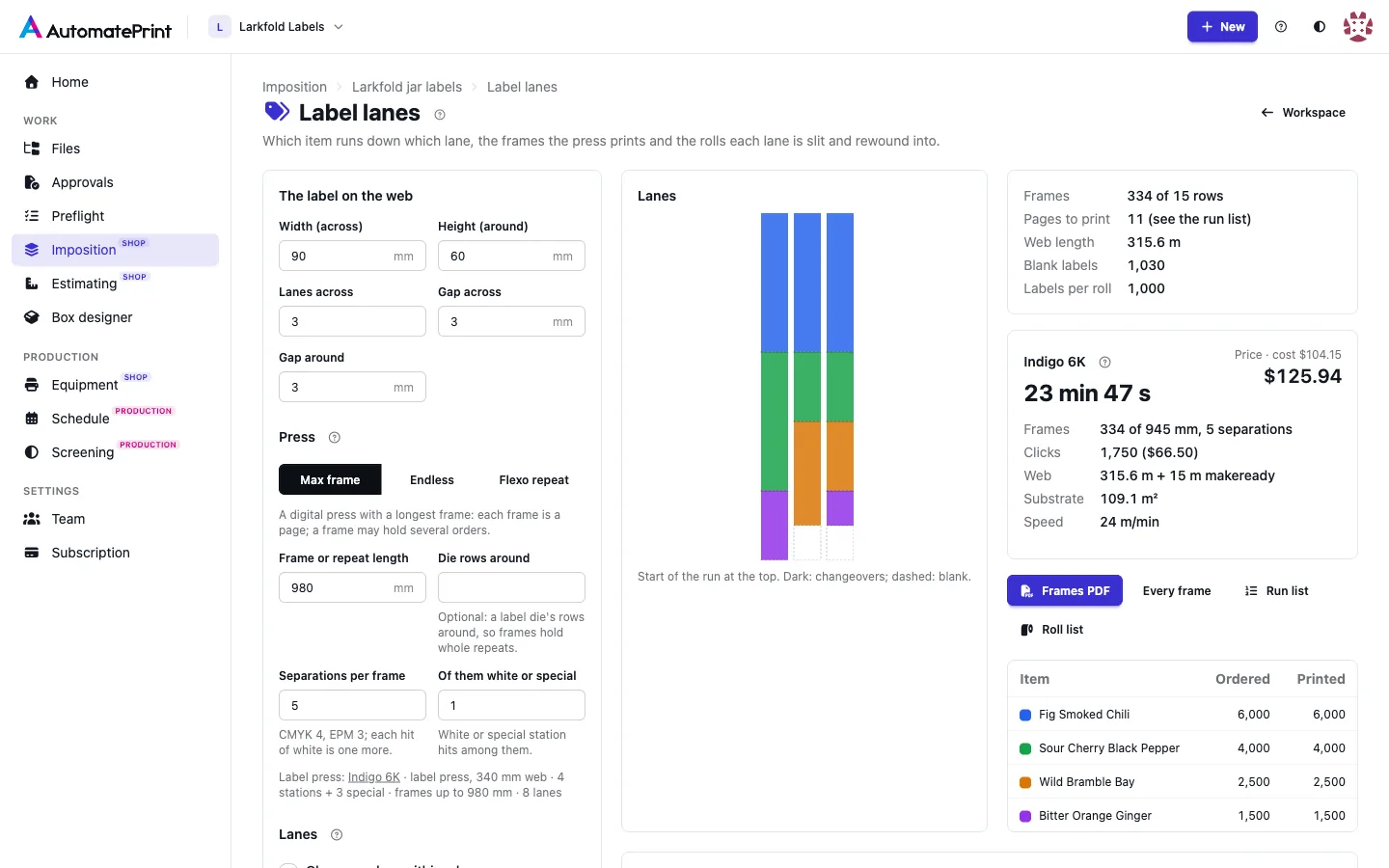This screenshot has width=1389, height=868.
Task: Click the Every frame button
Action: pyautogui.click(x=1177, y=591)
